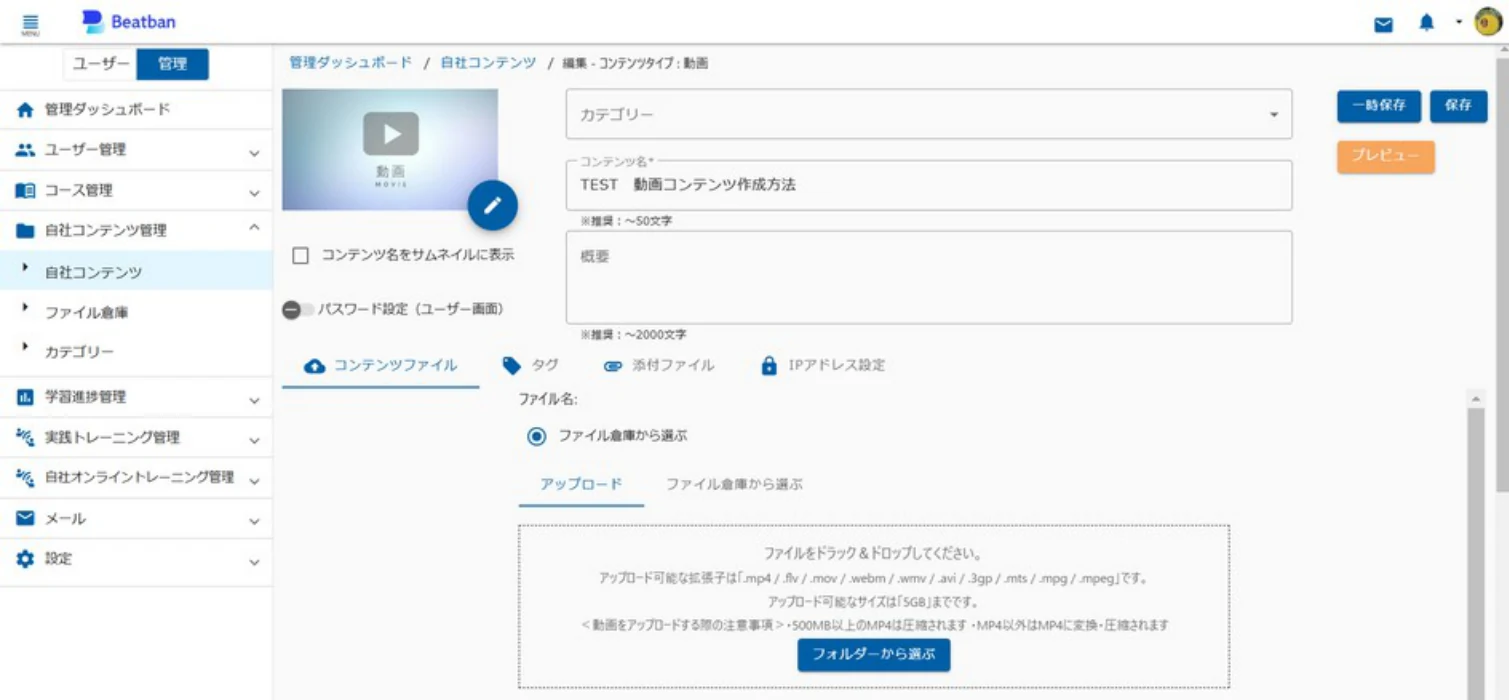The height and width of the screenshot is (700, 1509).
Task: Open the hamburger MENU icon
Action: coord(30,24)
